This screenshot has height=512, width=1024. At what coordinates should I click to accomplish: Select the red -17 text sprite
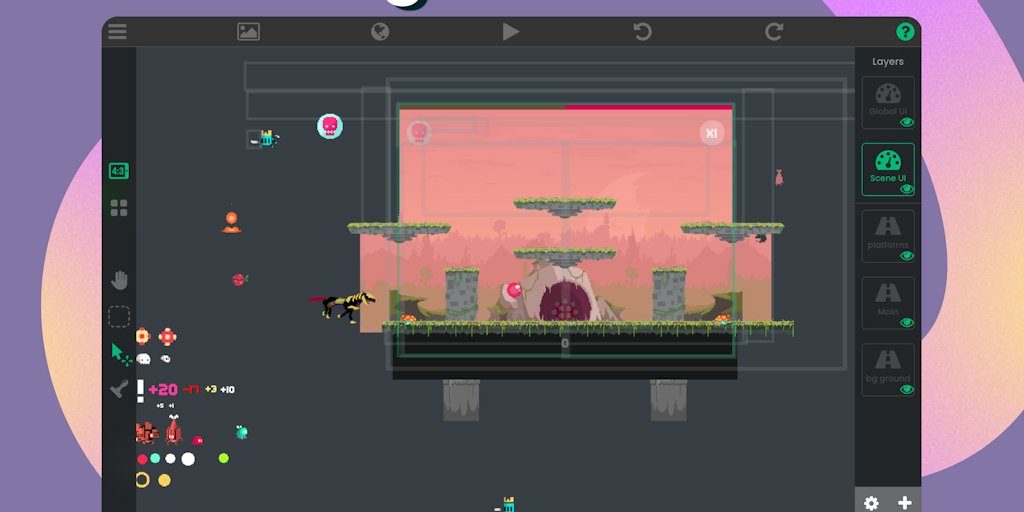click(191, 390)
